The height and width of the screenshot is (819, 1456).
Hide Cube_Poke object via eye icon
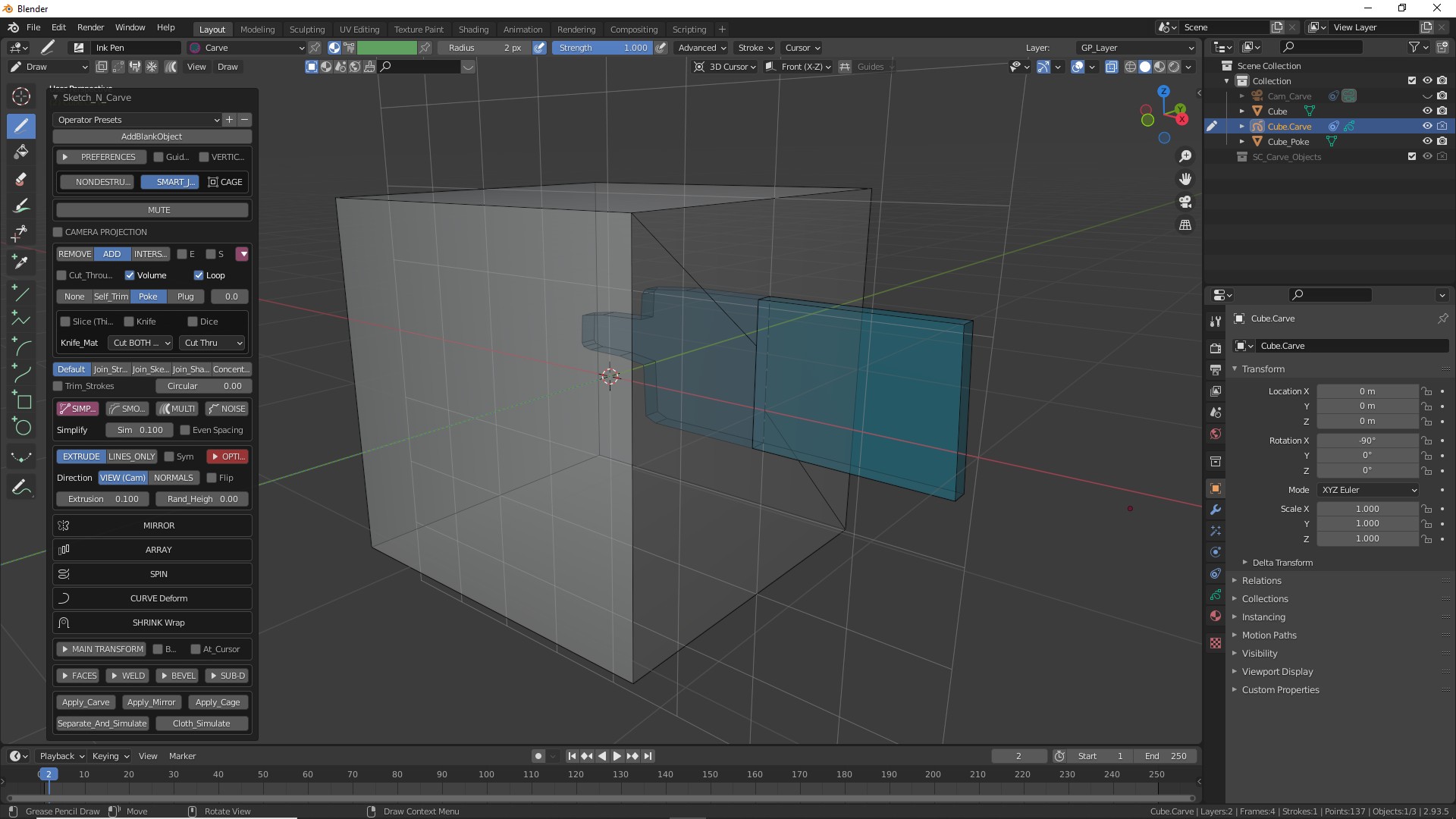(1426, 142)
